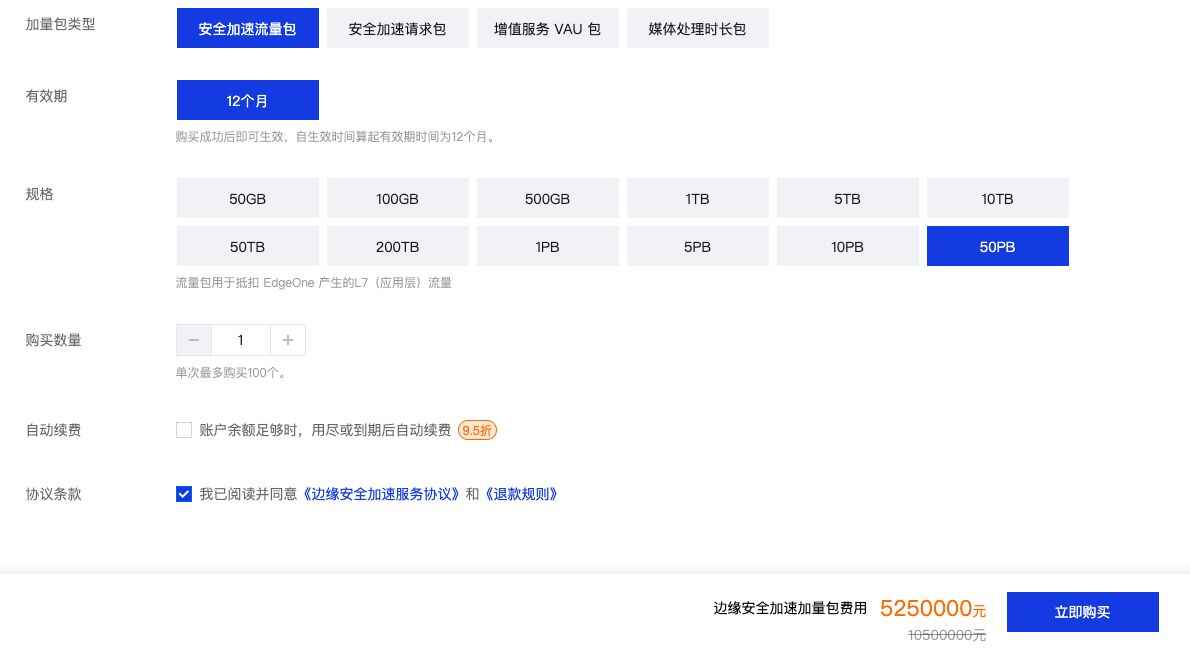This screenshot has width=1190, height=659.
Task: Choose the 100GB specification option
Action: [x=397, y=199]
